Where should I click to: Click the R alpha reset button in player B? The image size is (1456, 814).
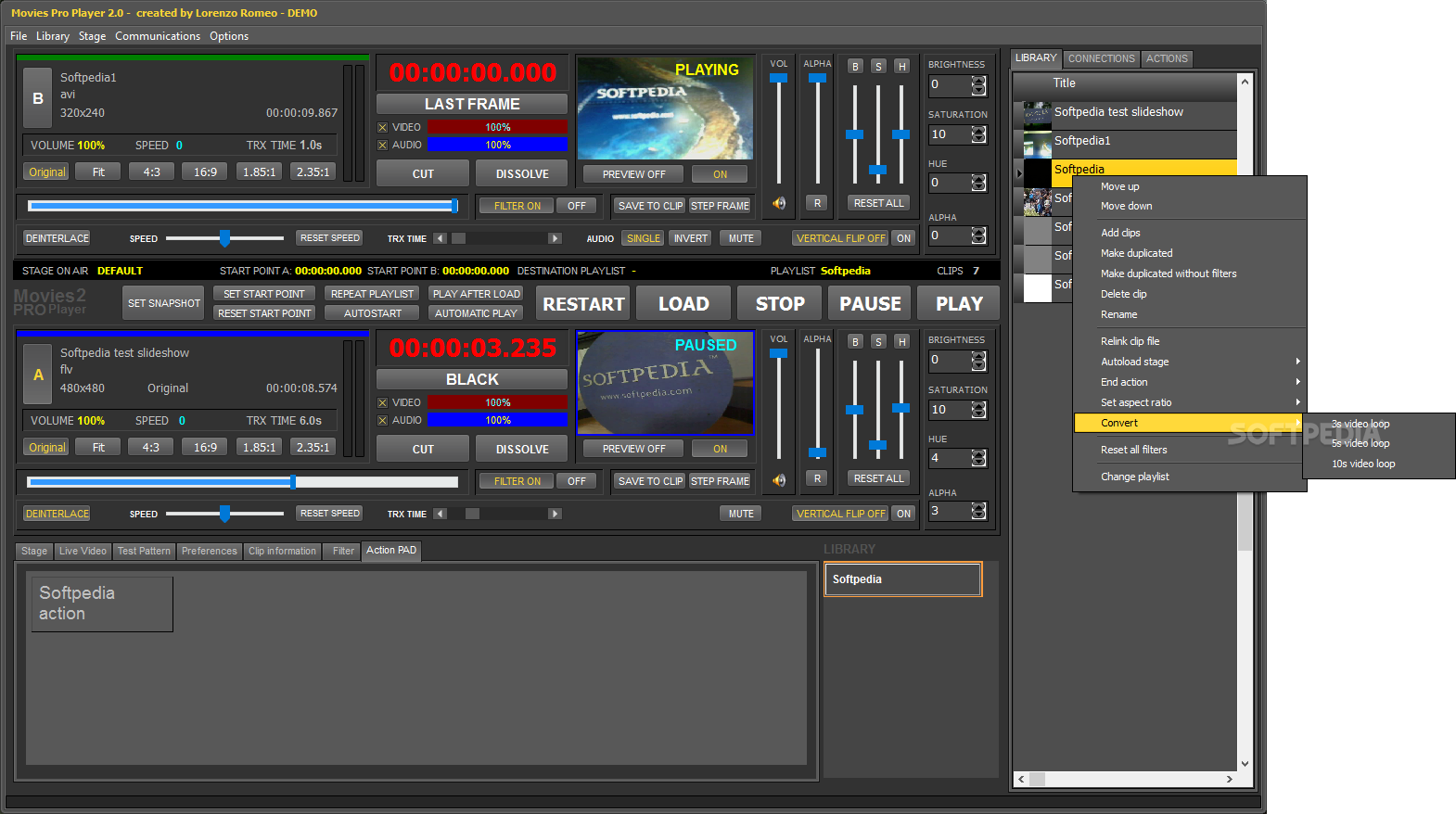pos(817,203)
